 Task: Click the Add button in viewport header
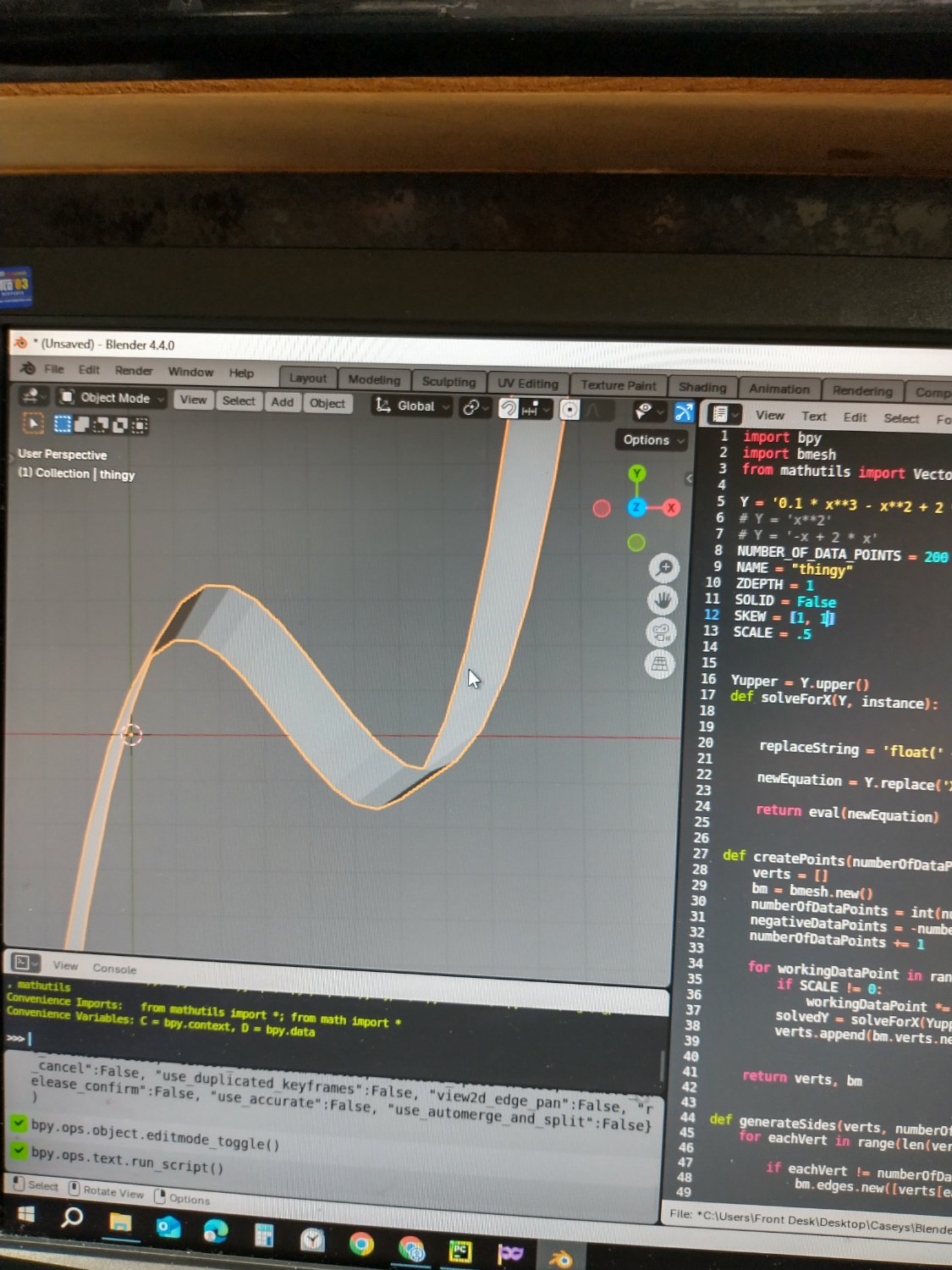pyautogui.click(x=283, y=402)
